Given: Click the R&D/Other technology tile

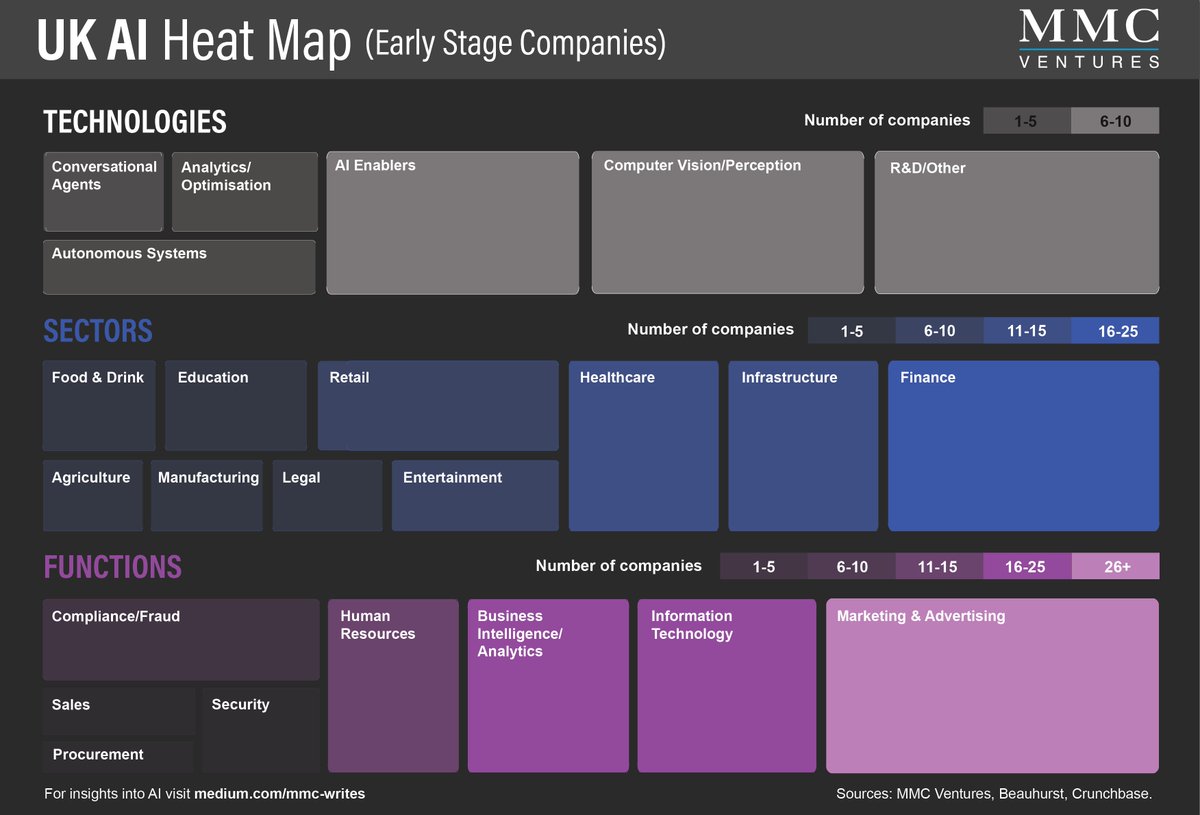Looking at the screenshot, I should (1016, 222).
